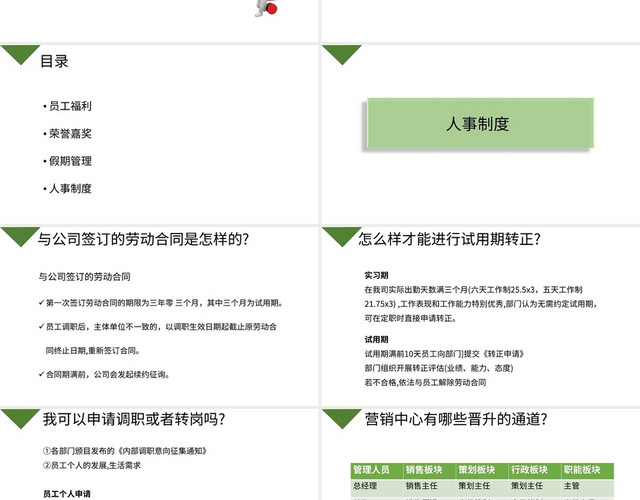Screen dimensions: 640x500
Task: Click the bold label 员工个人申请
Action: tap(67, 494)
